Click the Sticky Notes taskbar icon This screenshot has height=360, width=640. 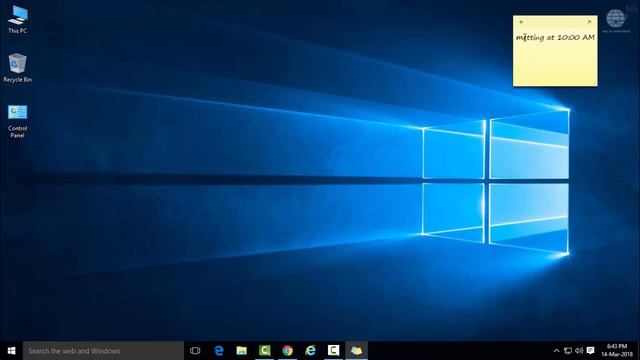[x=356, y=351]
